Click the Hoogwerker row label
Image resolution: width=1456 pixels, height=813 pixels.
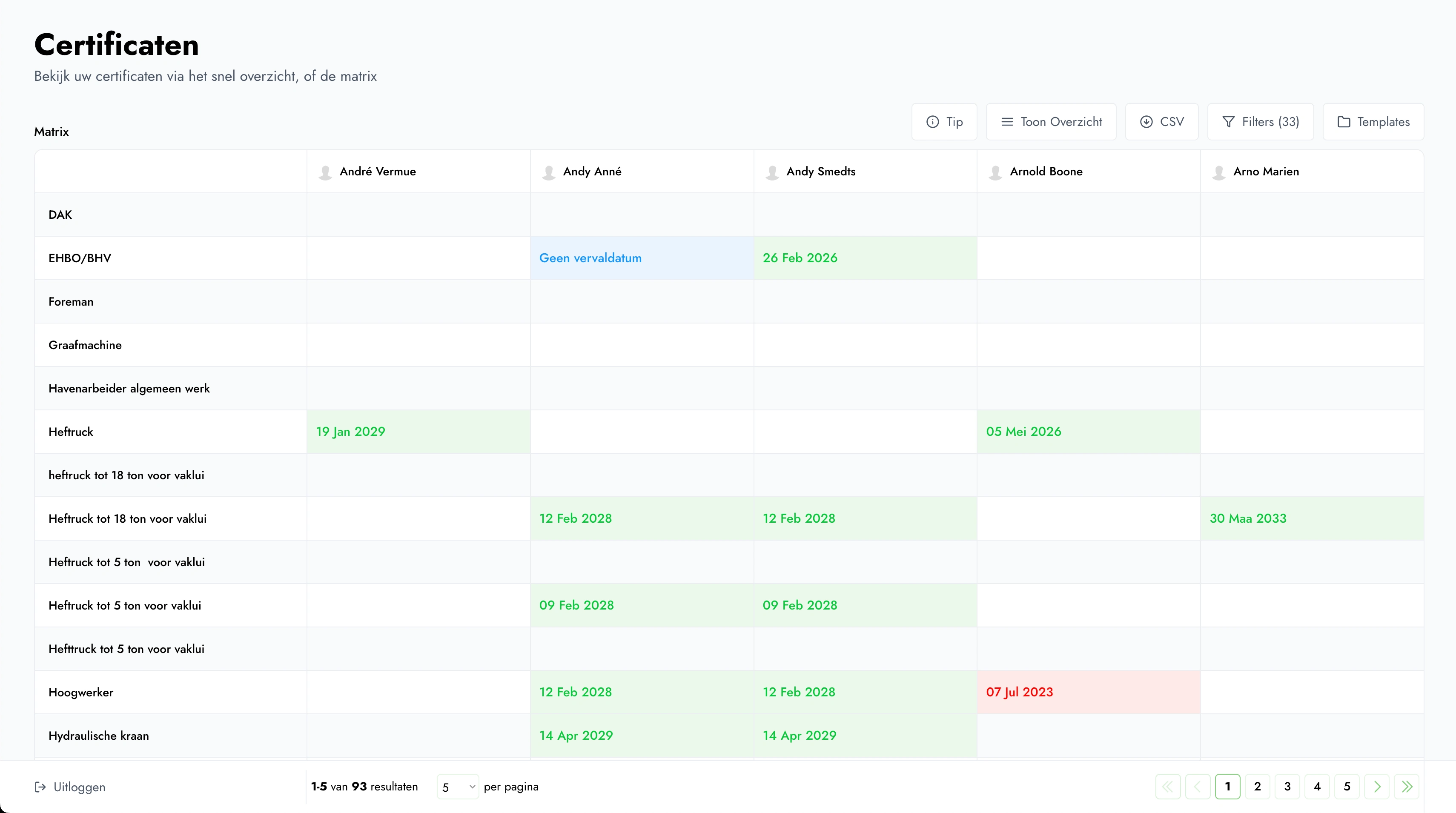[x=81, y=692]
